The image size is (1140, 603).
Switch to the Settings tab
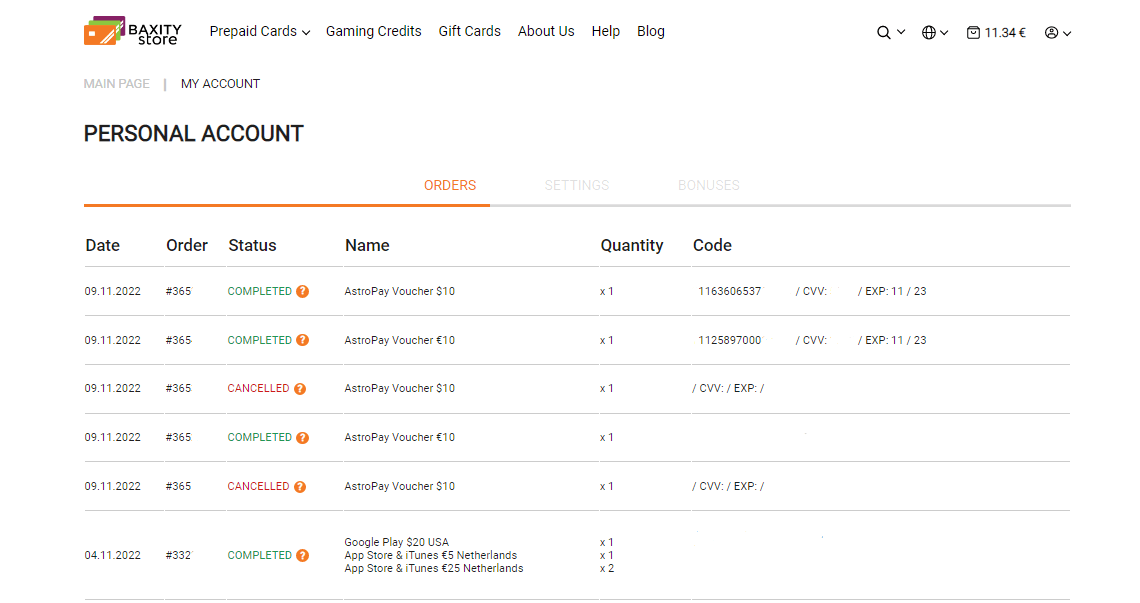click(x=577, y=185)
